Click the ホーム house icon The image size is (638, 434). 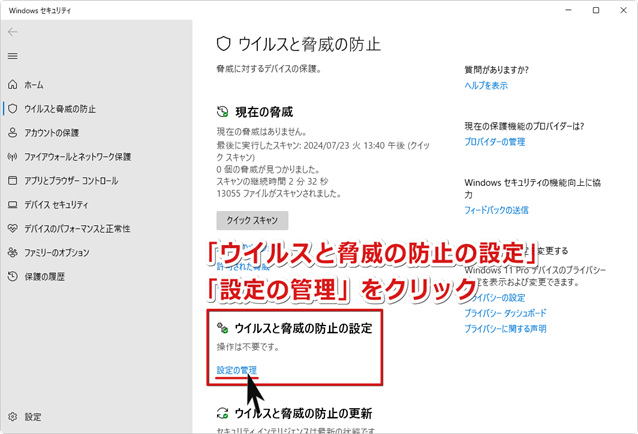click(13, 85)
